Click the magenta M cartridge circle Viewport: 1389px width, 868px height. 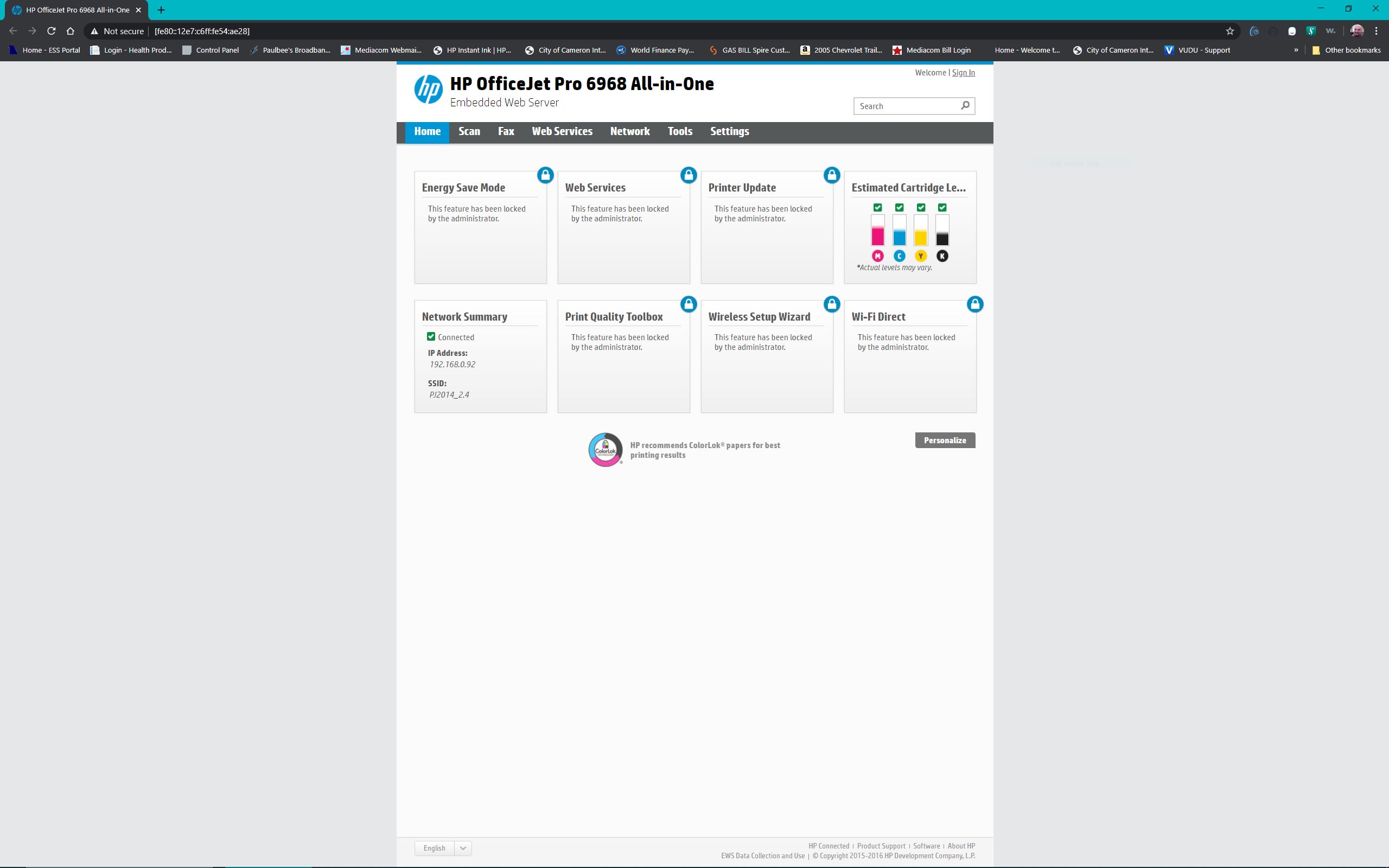[x=877, y=256]
